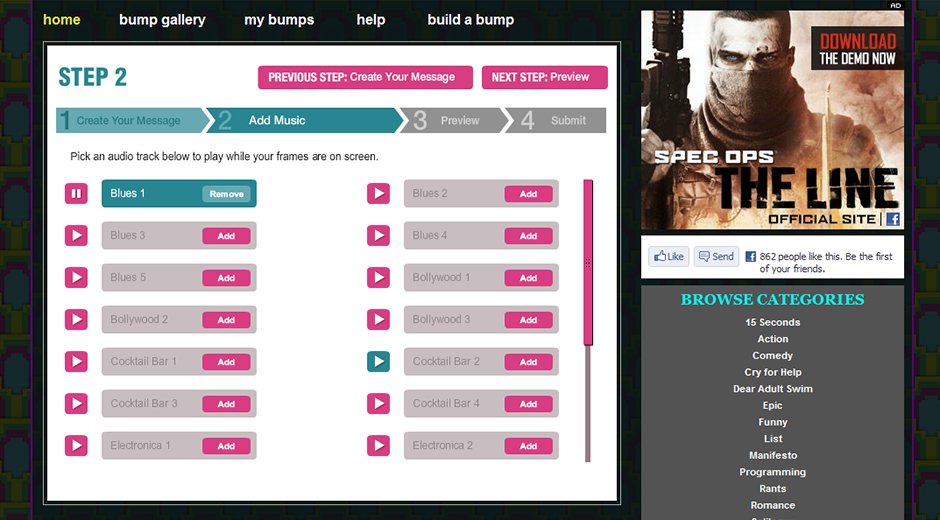Preview the Bollywood 1 track

tap(378, 278)
